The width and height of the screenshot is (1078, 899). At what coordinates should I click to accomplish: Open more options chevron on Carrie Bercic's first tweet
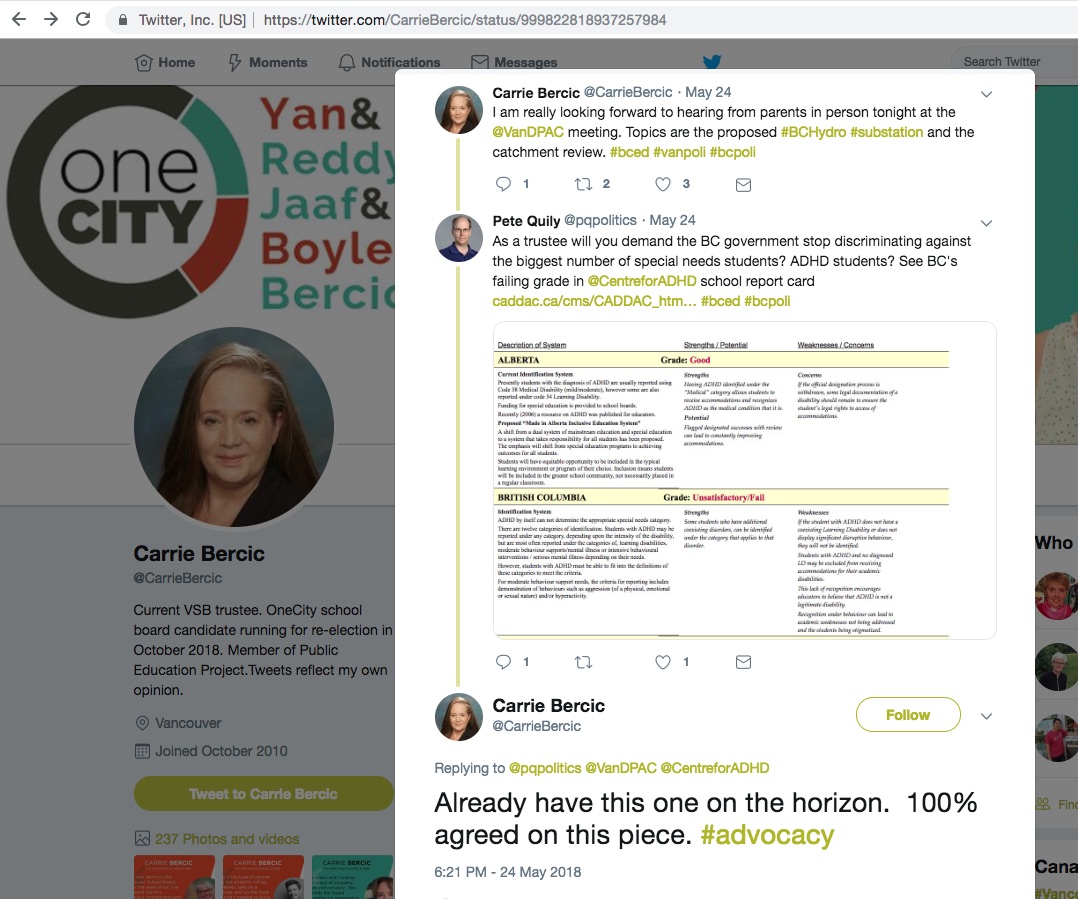tap(986, 94)
